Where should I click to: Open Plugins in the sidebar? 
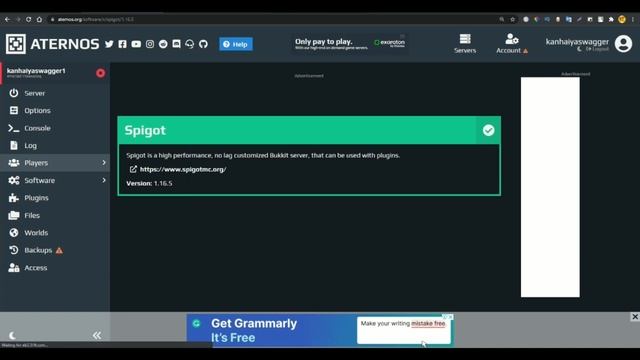click(55, 198)
